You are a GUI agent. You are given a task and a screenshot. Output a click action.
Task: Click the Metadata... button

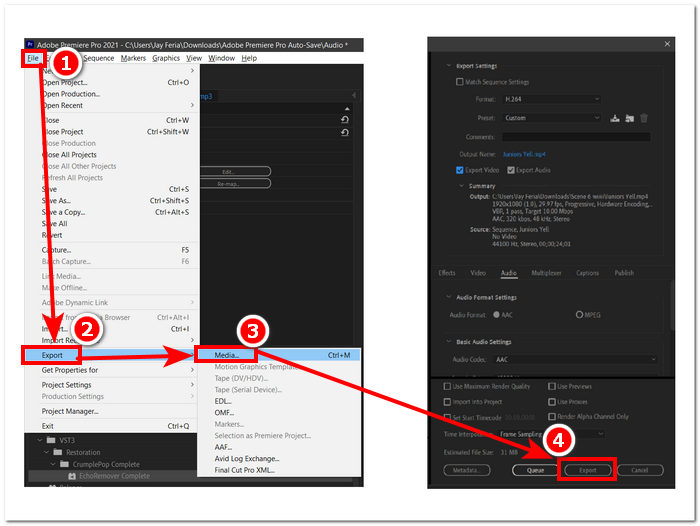coord(467,470)
